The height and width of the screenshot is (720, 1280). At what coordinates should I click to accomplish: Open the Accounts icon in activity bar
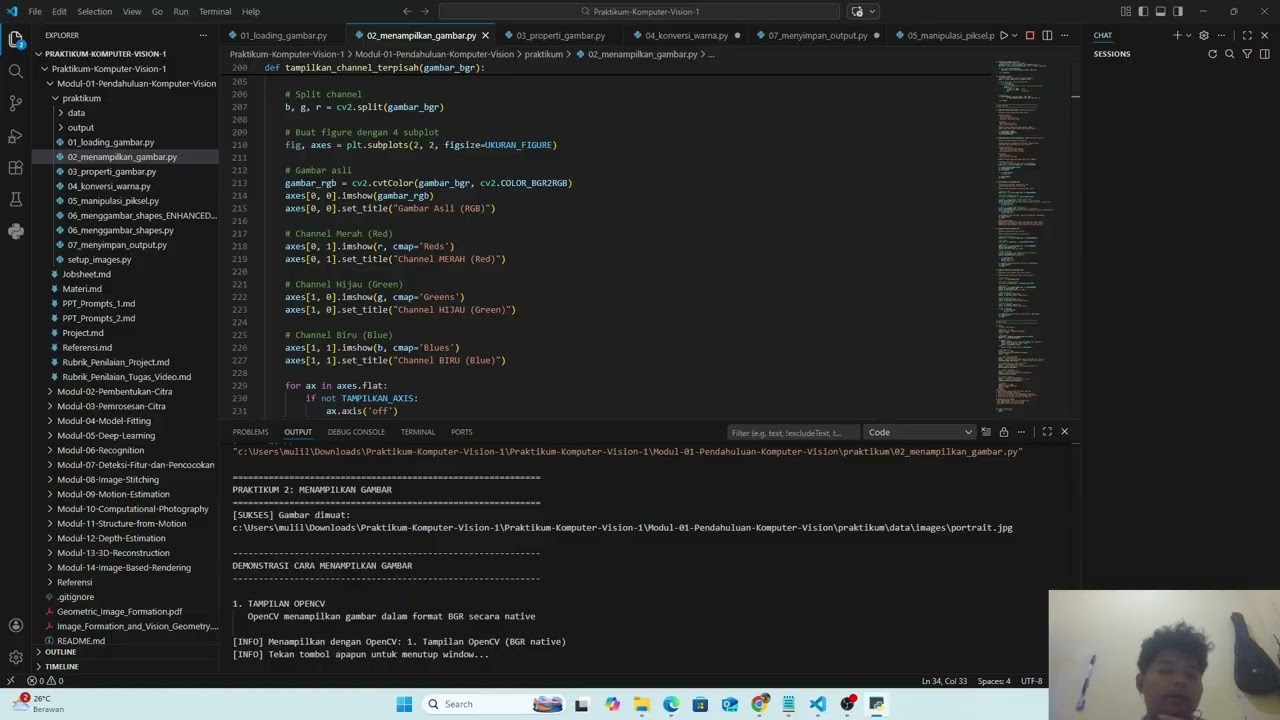[15, 625]
